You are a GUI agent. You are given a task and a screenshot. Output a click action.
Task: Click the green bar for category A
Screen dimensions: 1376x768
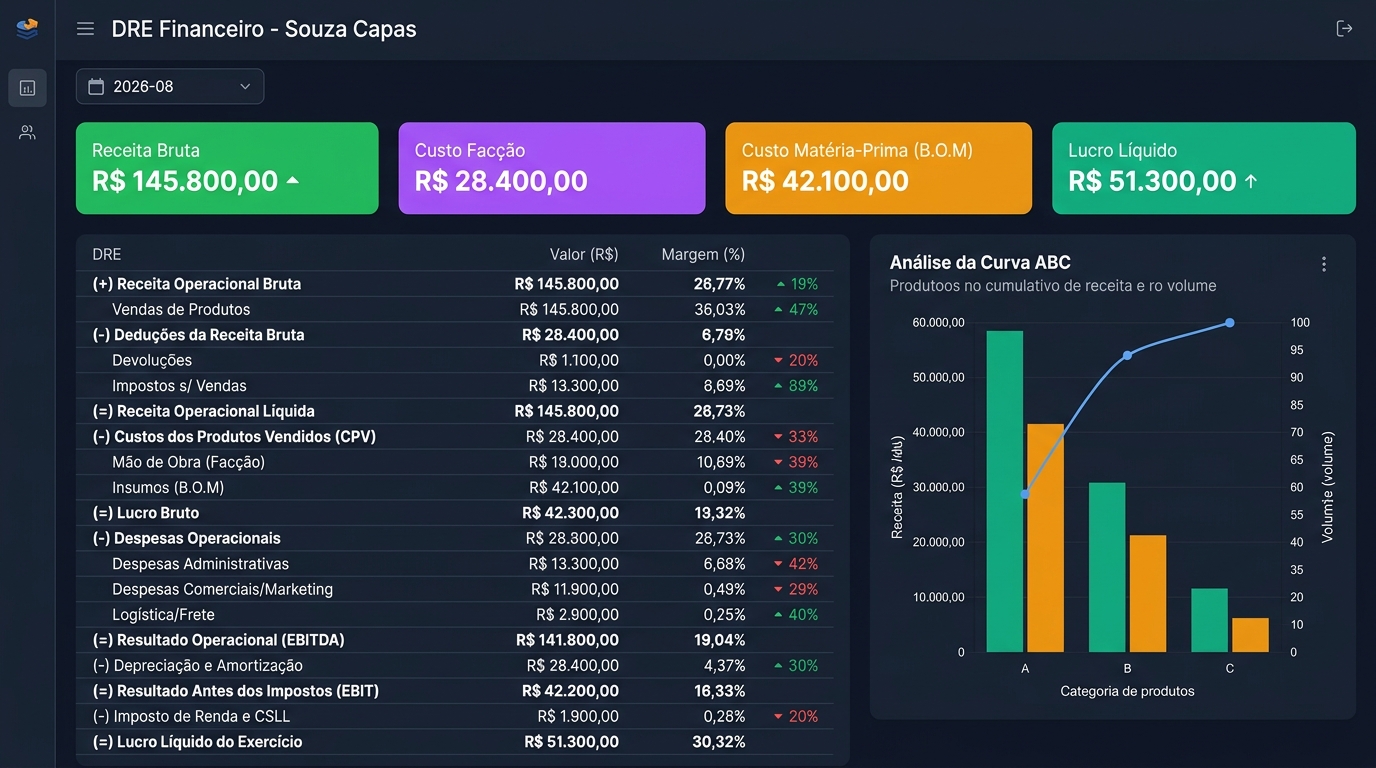pos(1005,491)
